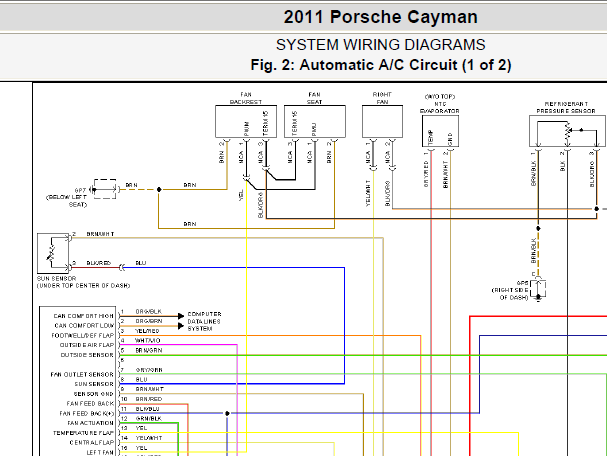The height and width of the screenshot is (456, 607).
Task: Click the 'FAN ACTUATION' pin label
Action: click(x=91, y=423)
